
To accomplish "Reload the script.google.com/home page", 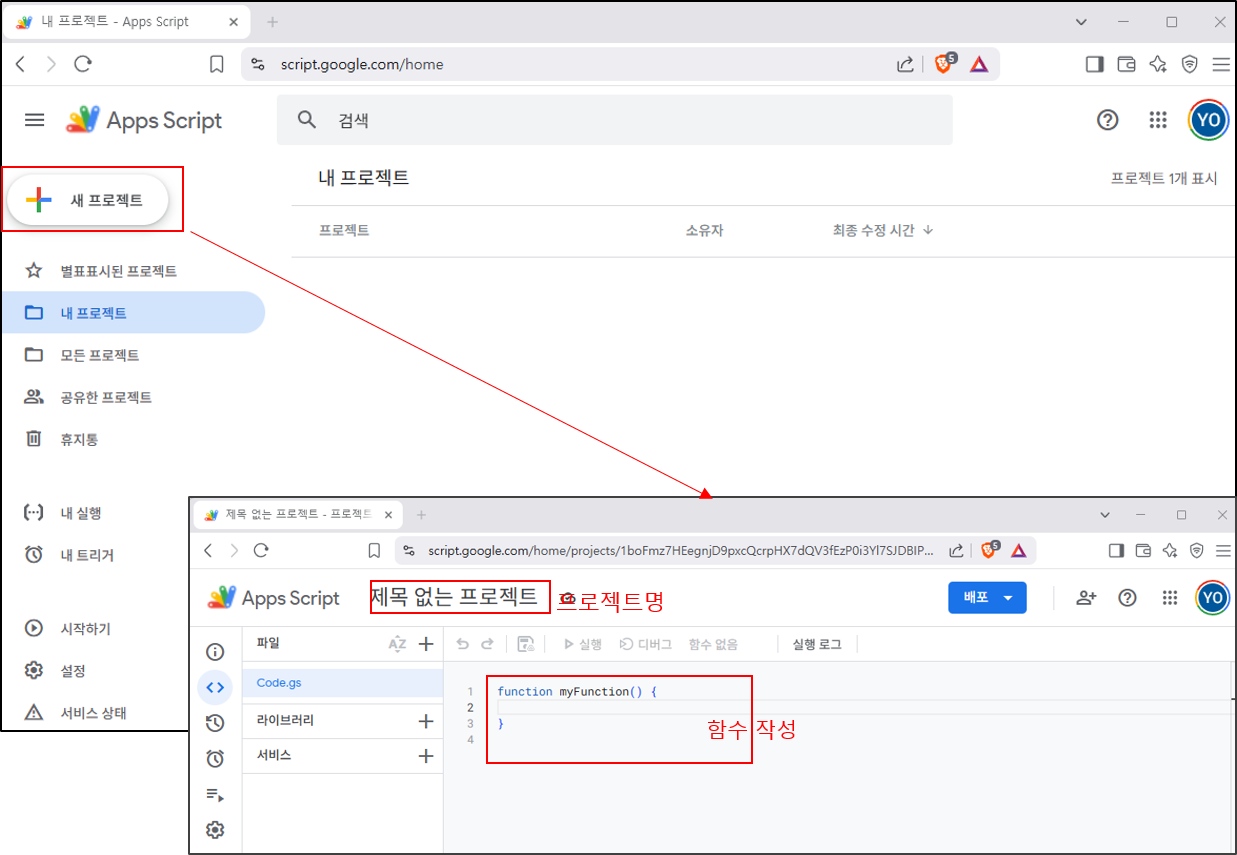I will 83,64.
